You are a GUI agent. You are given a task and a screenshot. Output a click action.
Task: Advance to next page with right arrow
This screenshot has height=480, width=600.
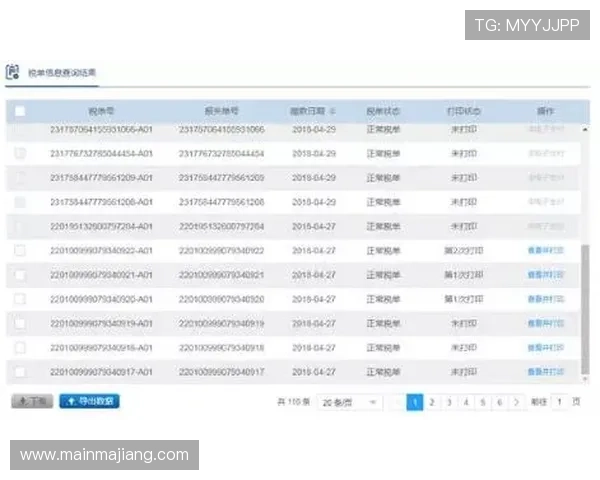point(516,402)
